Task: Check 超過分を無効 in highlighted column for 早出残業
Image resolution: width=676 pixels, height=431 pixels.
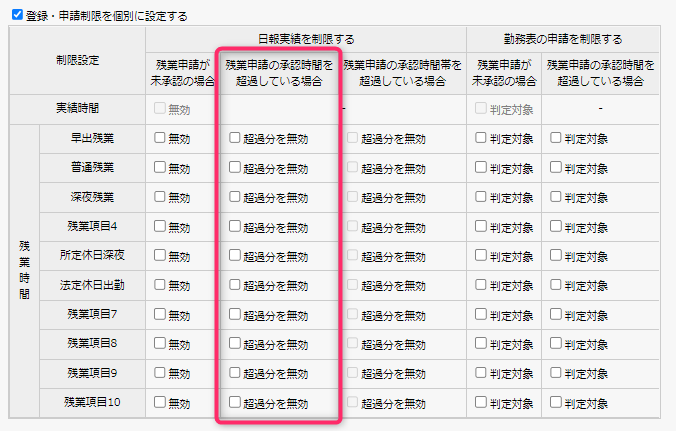Action: [235, 137]
